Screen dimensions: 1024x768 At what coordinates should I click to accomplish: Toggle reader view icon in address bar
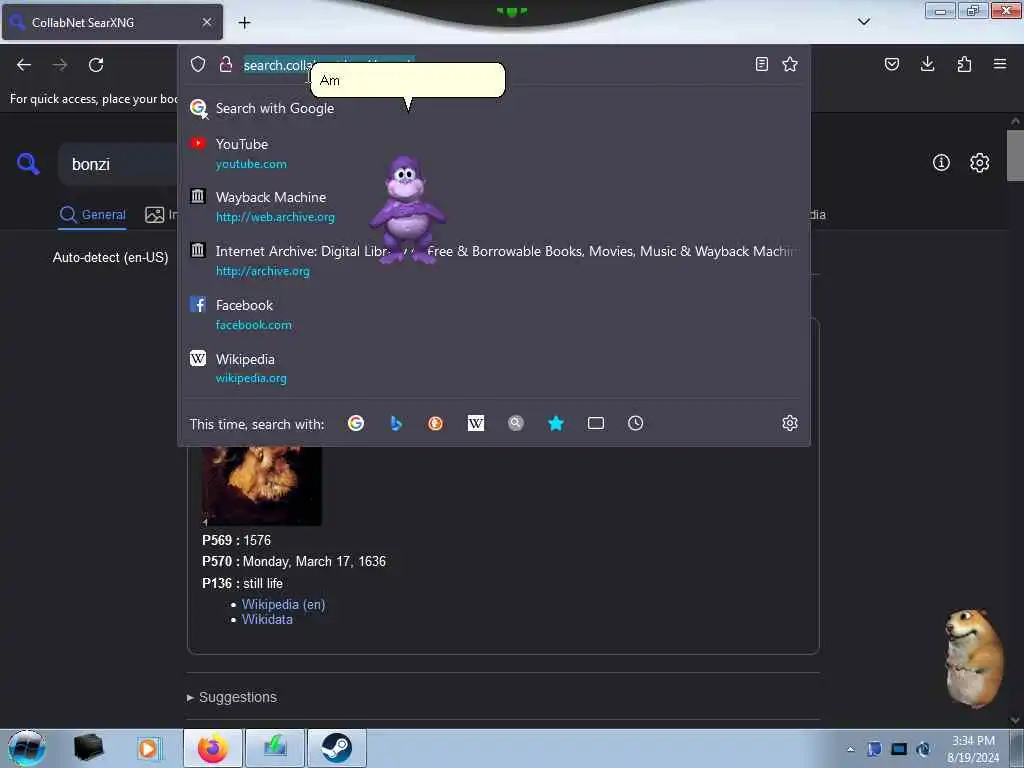tap(761, 64)
